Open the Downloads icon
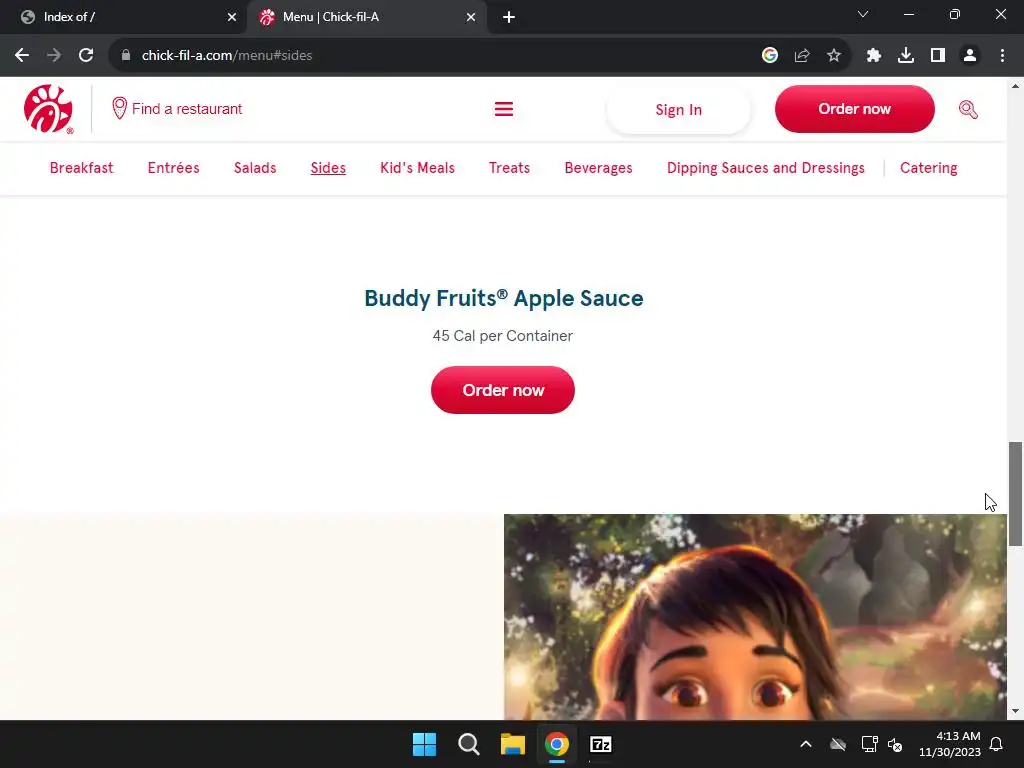Screen dimensions: 1024x768 pyautogui.click(x=906, y=56)
